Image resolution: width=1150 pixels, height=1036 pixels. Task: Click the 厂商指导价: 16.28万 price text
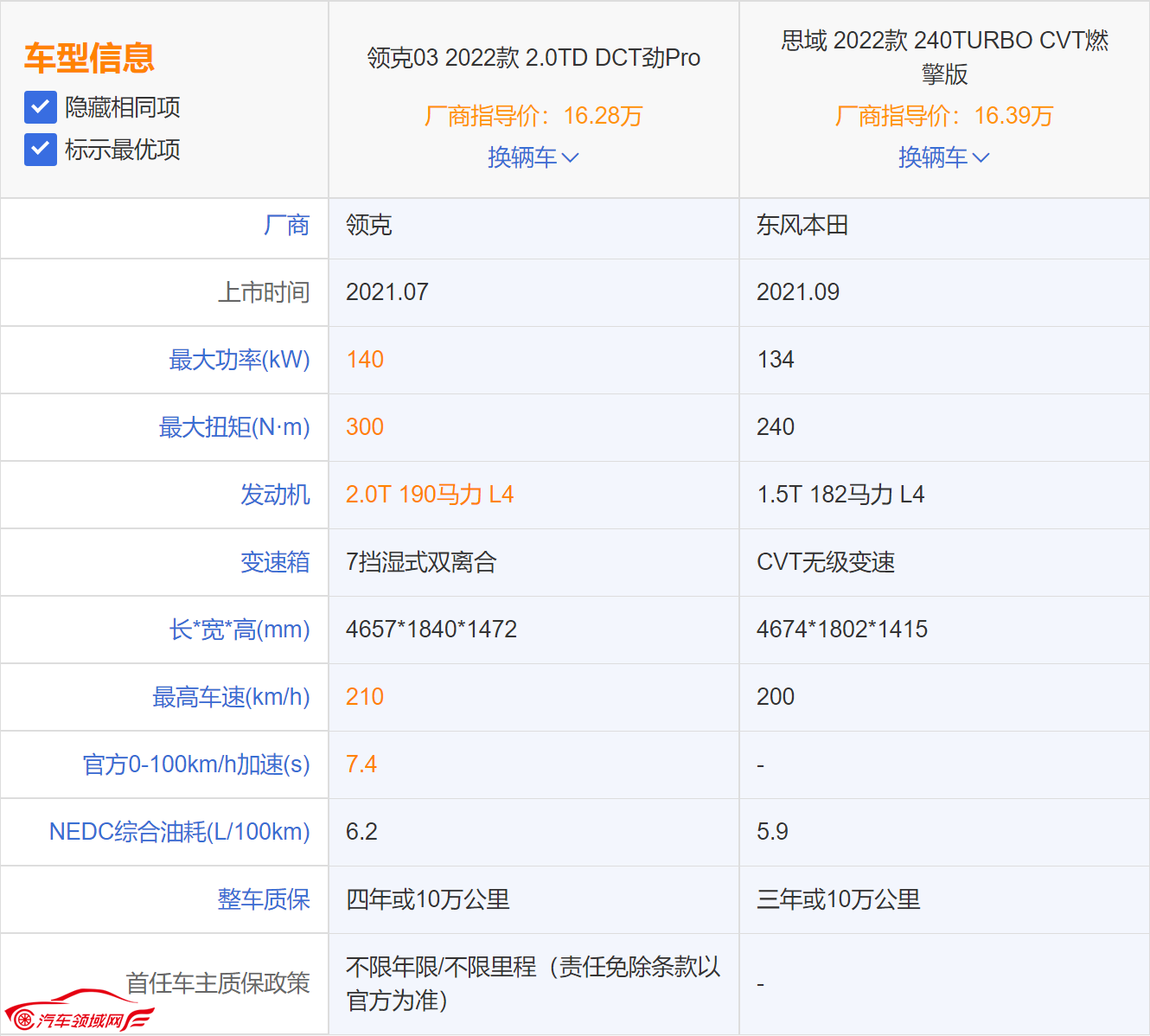pyautogui.click(x=533, y=116)
